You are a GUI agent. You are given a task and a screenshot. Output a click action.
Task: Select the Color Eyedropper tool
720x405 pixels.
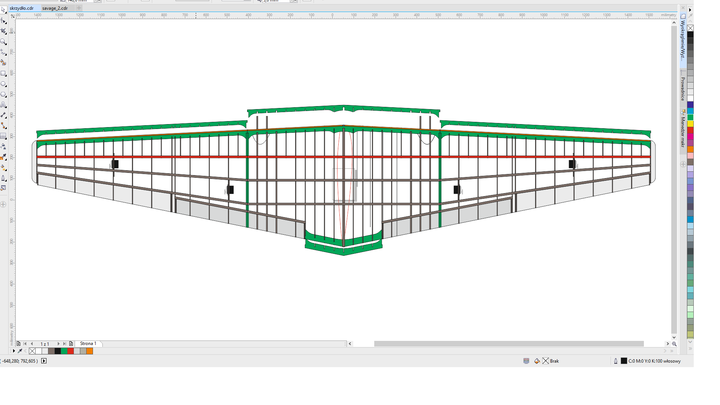[x=4, y=158]
